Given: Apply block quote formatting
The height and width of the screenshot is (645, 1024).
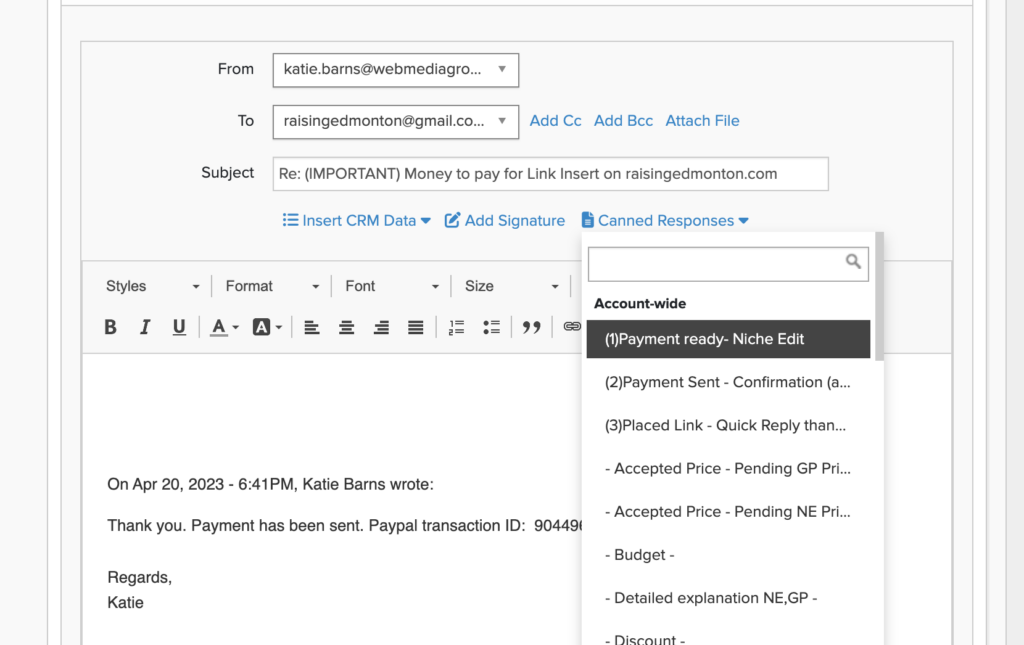Looking at the screenshot, I should pyautogui.click(x=532, y=327).
